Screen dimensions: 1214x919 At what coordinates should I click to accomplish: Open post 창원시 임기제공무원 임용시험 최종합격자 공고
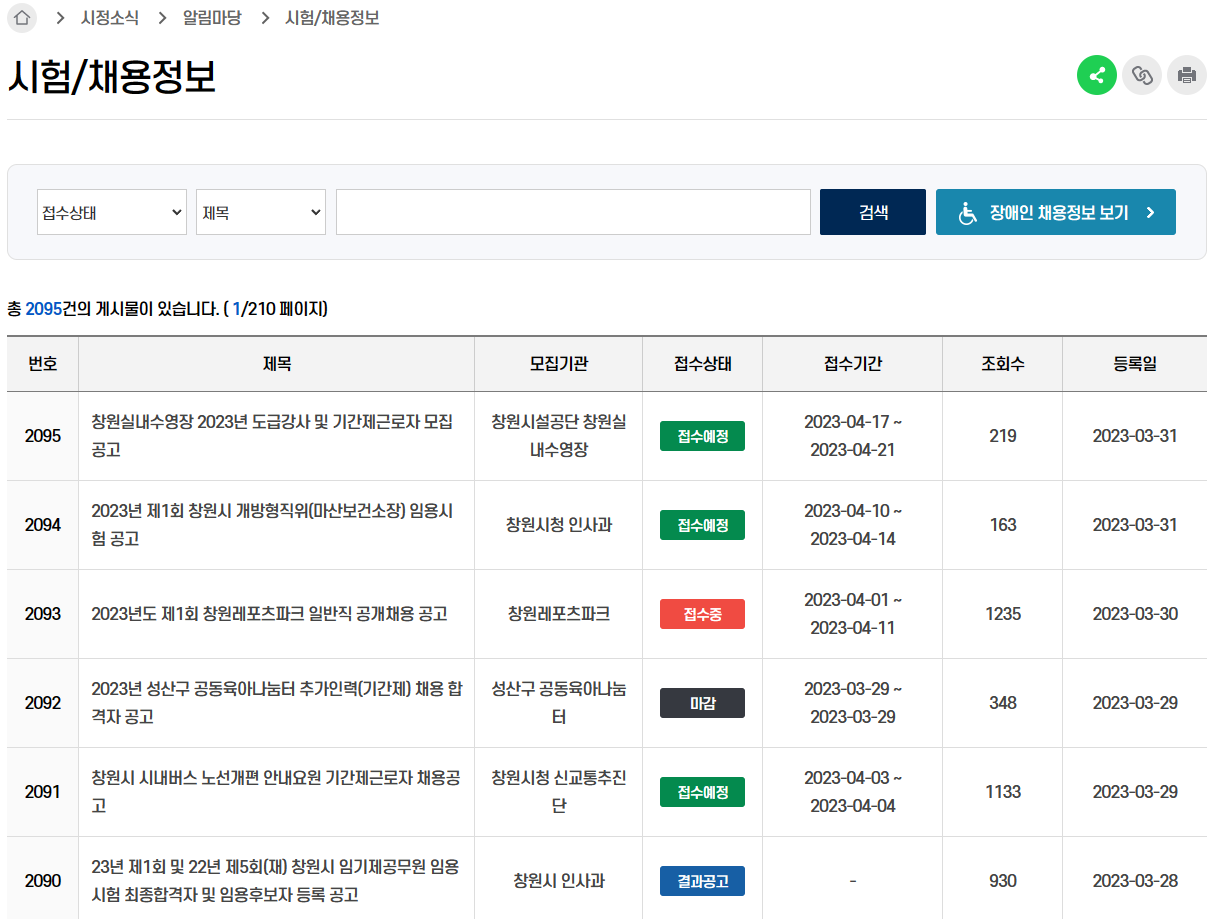point(275,881)
